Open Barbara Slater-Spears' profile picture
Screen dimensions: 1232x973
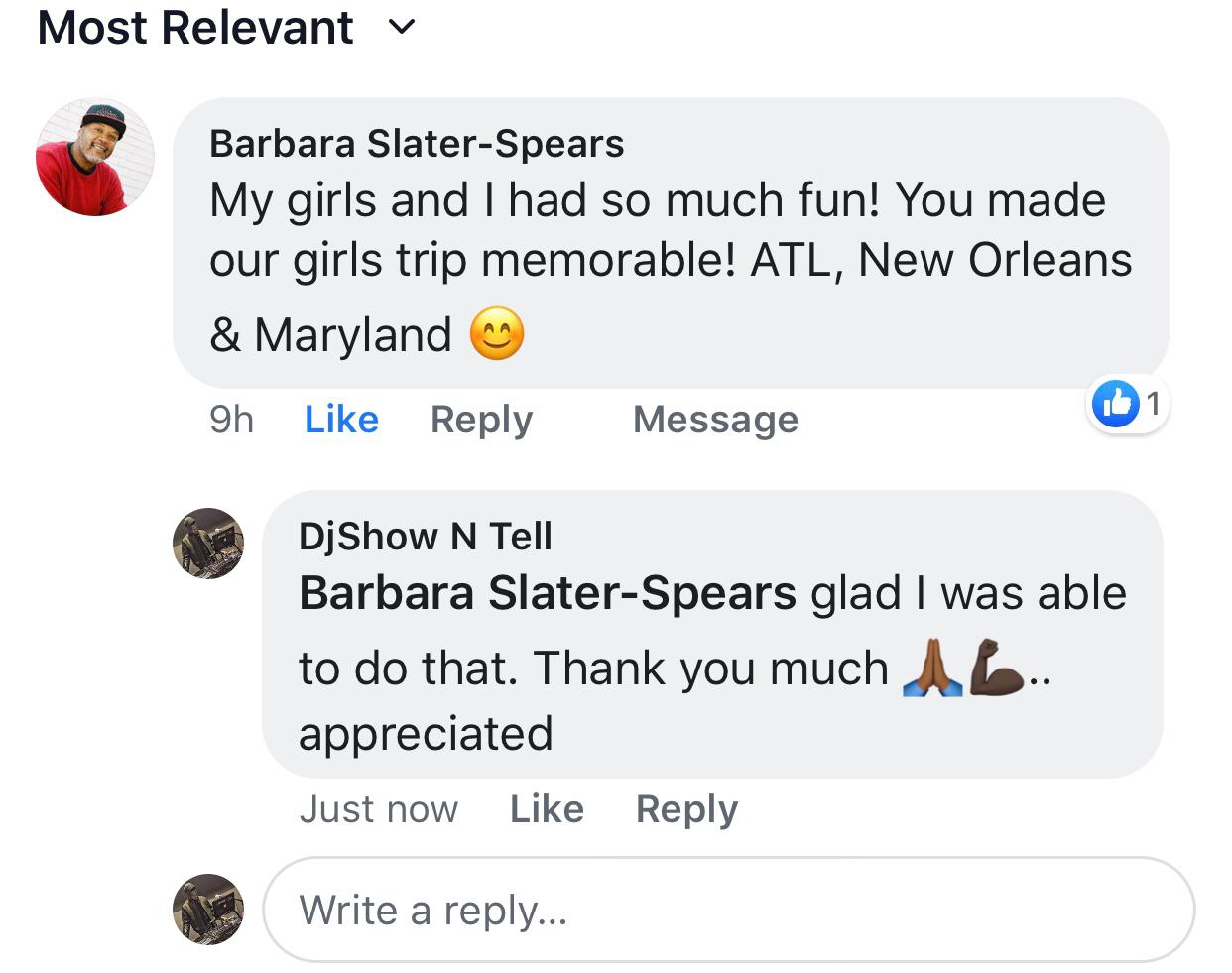coord(95,158)
